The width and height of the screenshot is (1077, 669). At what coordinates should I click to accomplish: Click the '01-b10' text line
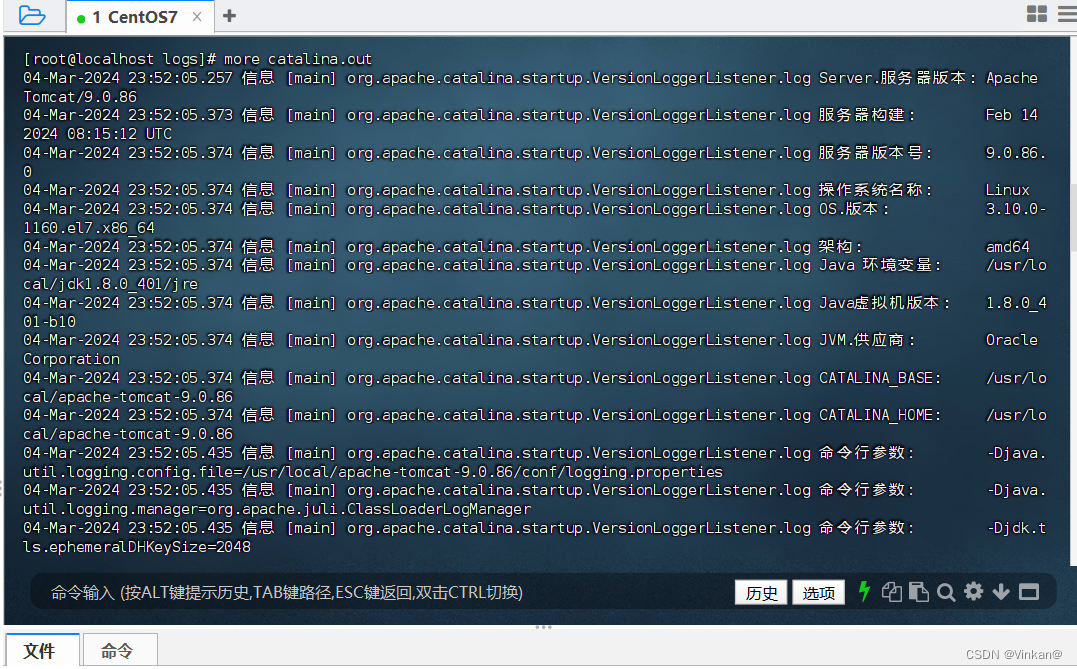(x=49, y=321)
